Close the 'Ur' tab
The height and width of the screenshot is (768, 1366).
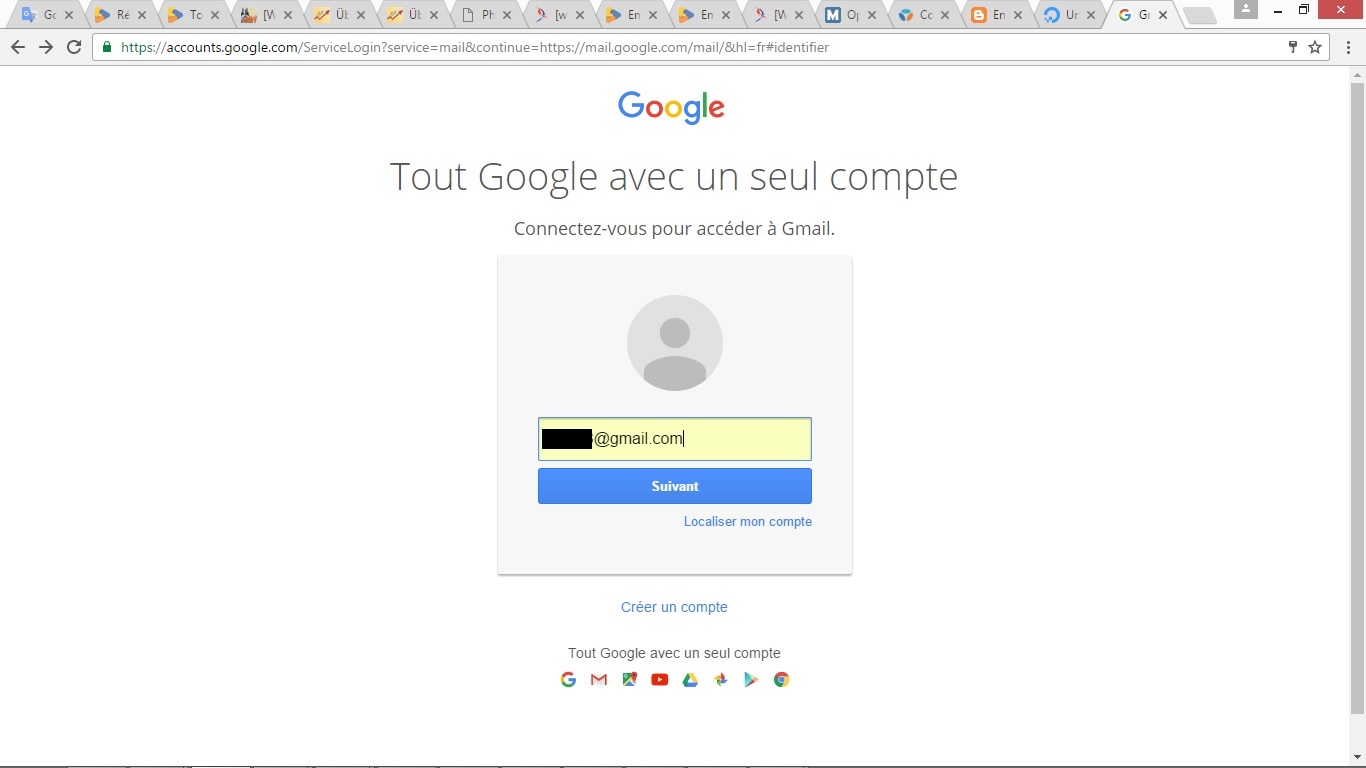pos(1091,15)
